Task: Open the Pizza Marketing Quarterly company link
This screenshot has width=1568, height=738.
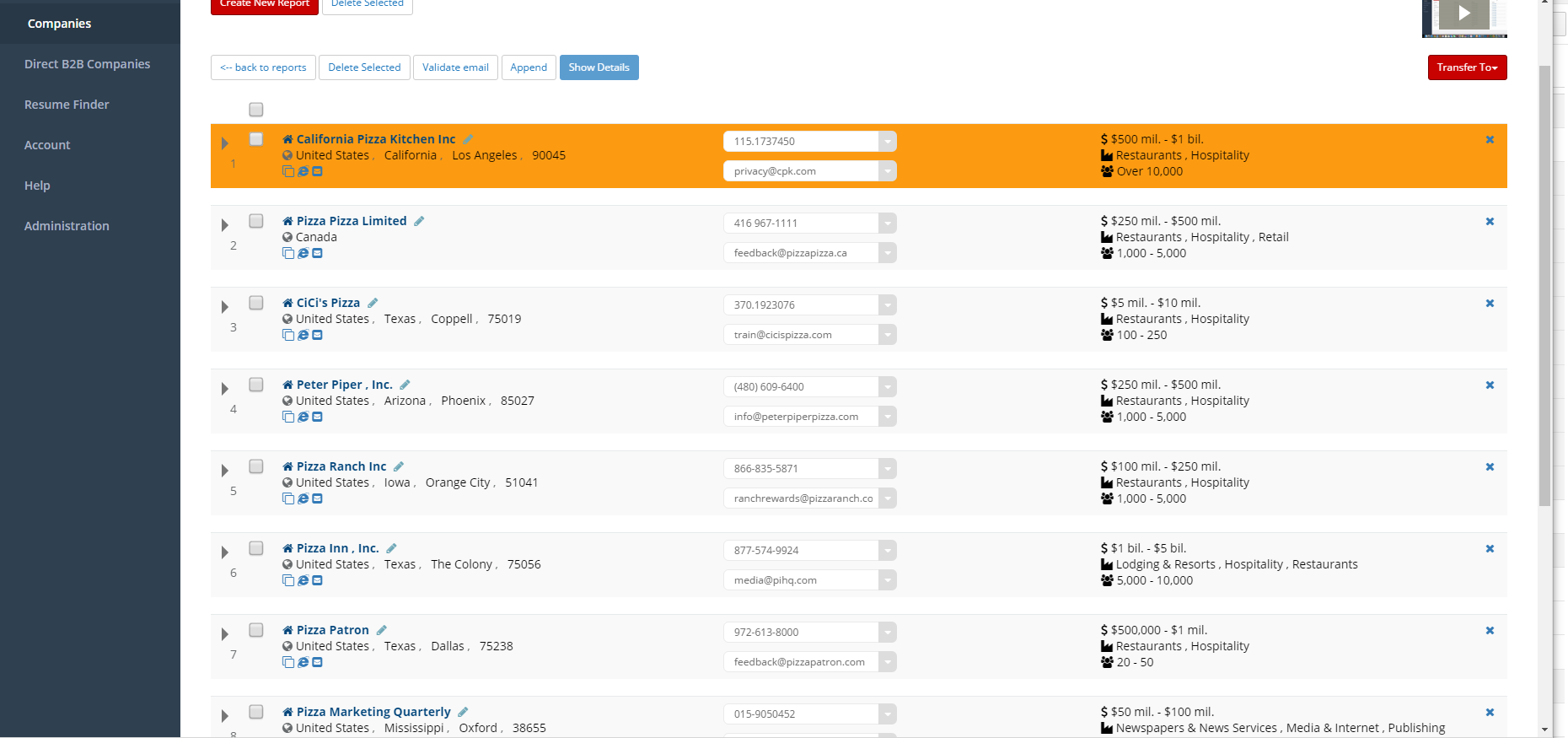Action: point(373,712)
